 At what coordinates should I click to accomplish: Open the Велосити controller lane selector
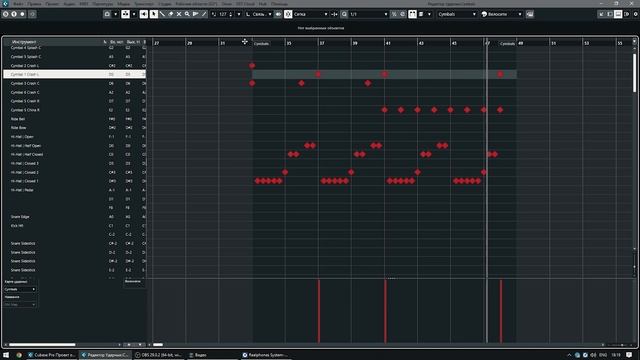[x=133, y=281]
